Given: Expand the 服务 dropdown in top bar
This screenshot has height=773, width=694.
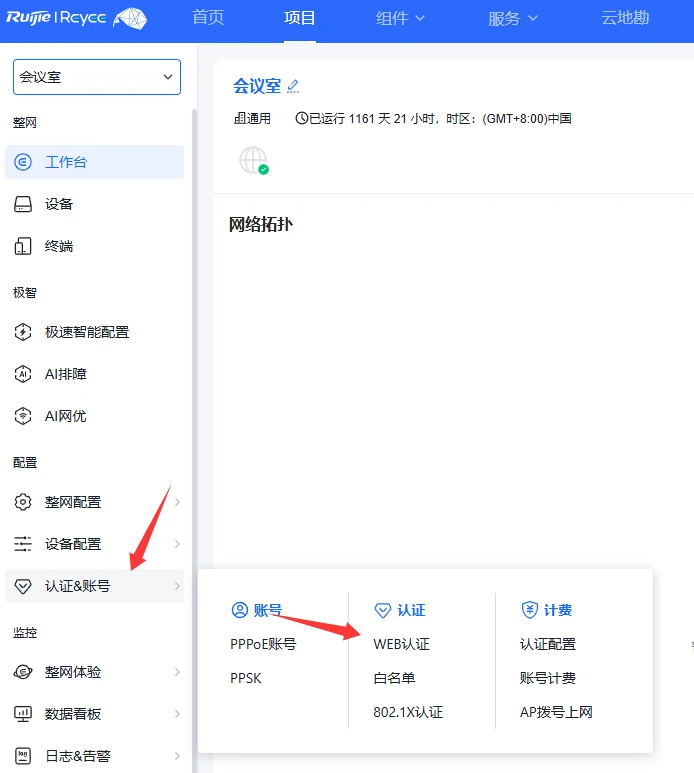Looking at the screenshot, I should pos(513,18).
